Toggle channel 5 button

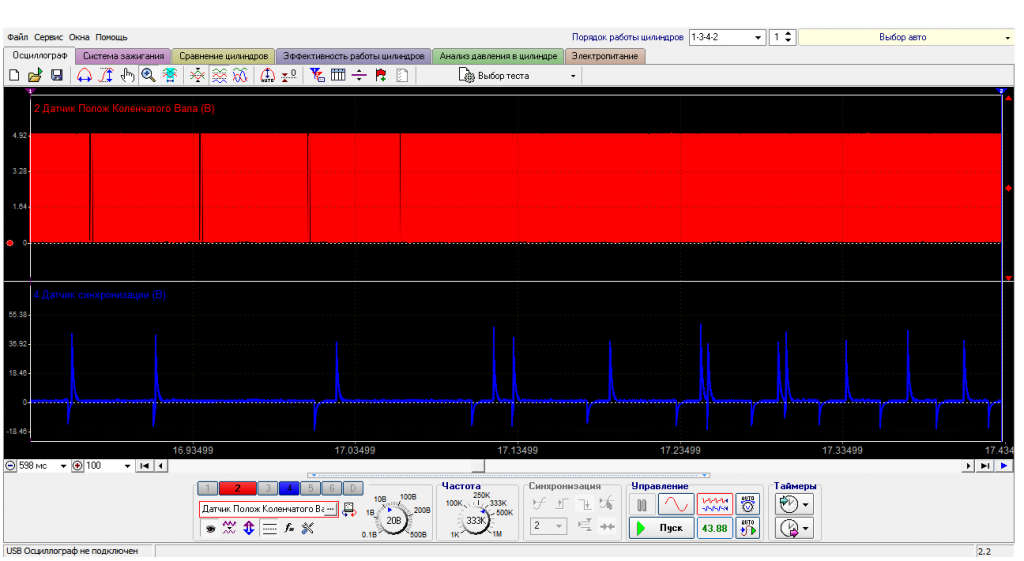tap(311, 488)
